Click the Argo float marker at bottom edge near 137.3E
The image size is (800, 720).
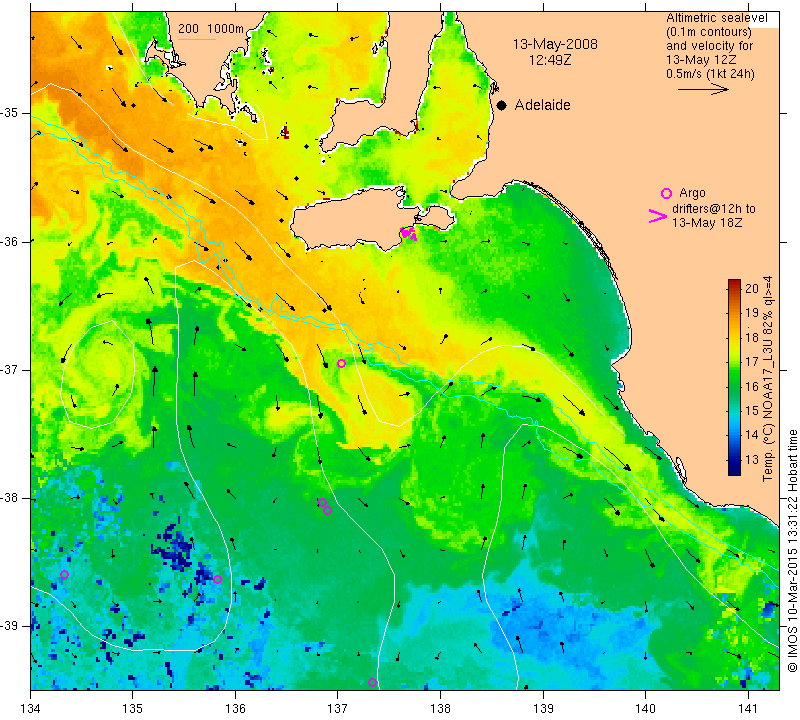tap(372, 683)
